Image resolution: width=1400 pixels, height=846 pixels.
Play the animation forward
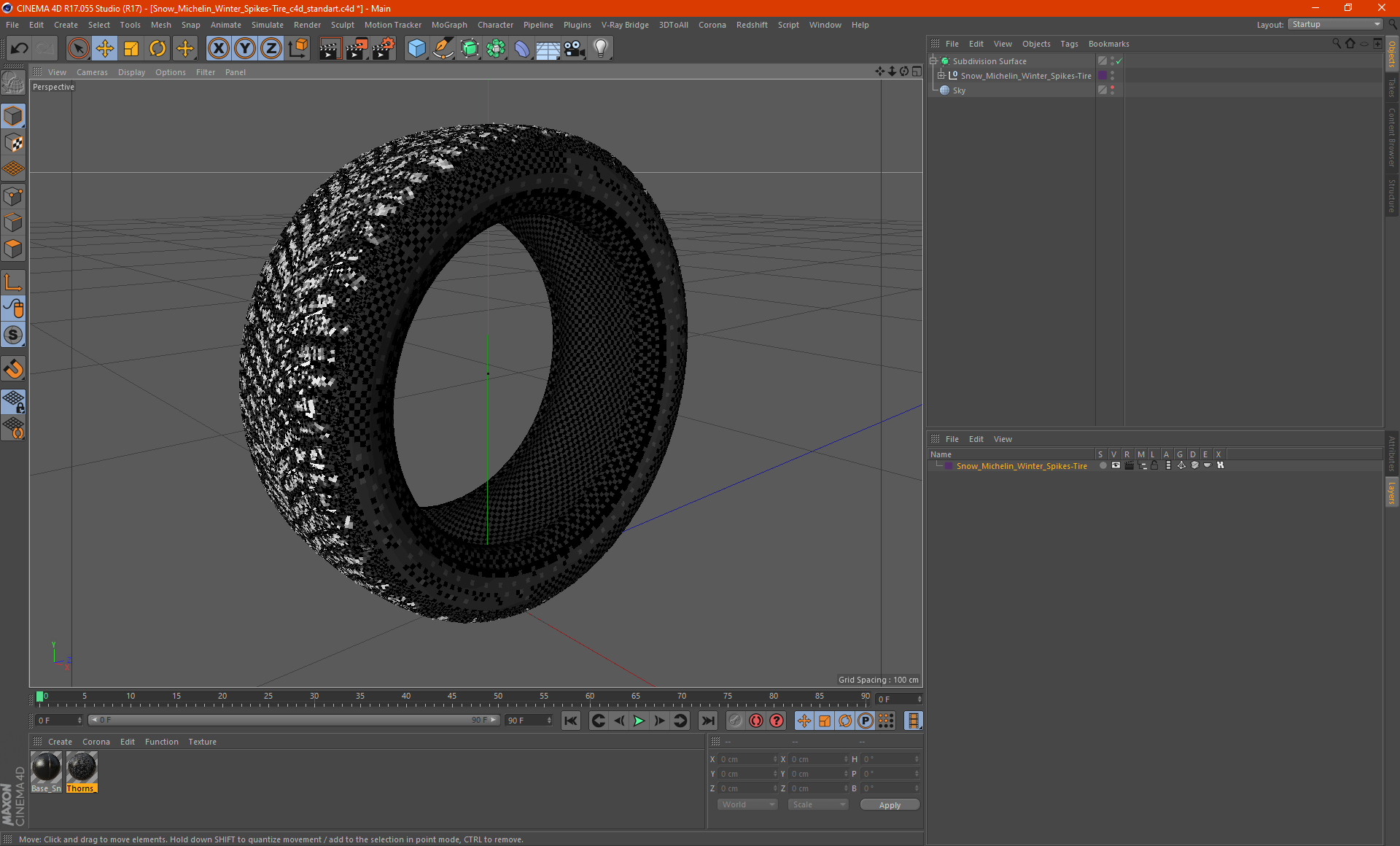[639, 721]
